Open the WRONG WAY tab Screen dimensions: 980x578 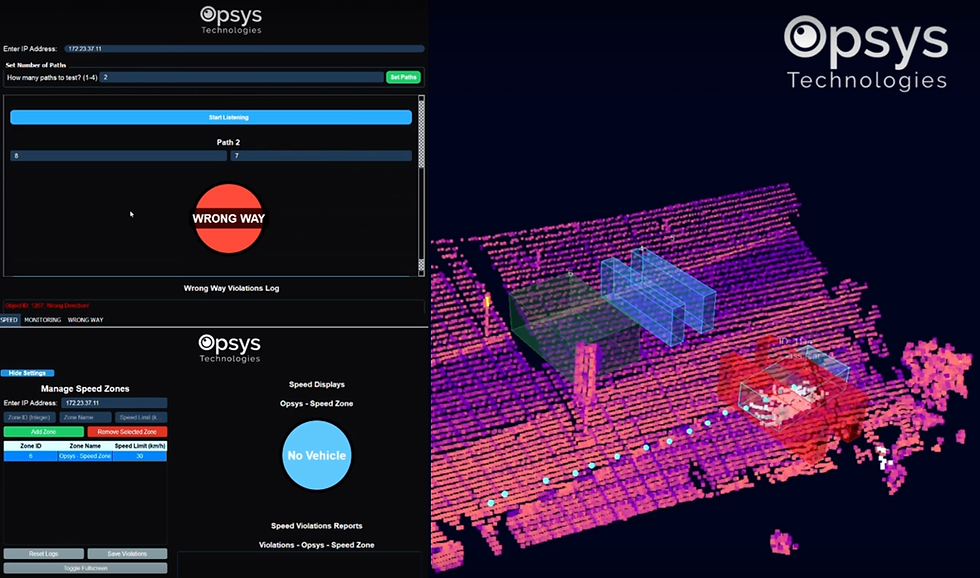click(86, 320)
